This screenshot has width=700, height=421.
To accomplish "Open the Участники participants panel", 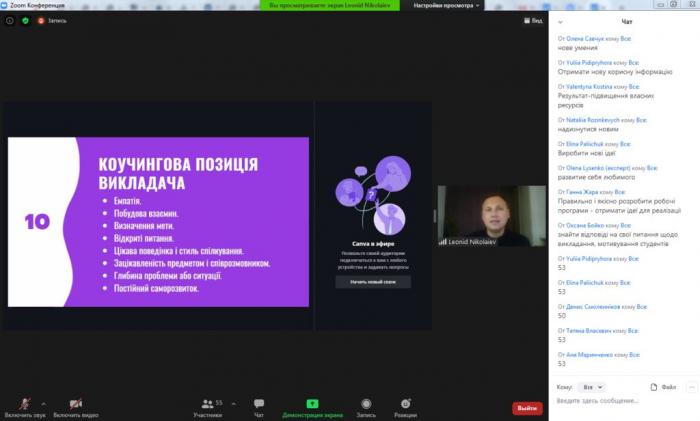I will 207,404.
